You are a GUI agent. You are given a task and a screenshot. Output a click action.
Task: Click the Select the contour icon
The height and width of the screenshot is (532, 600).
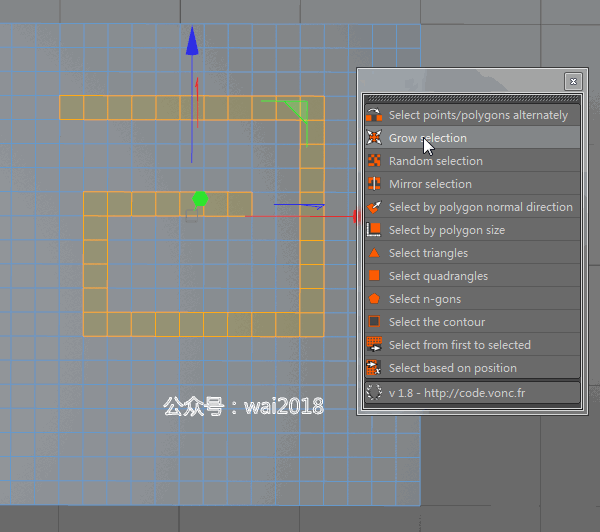(374, 321)
